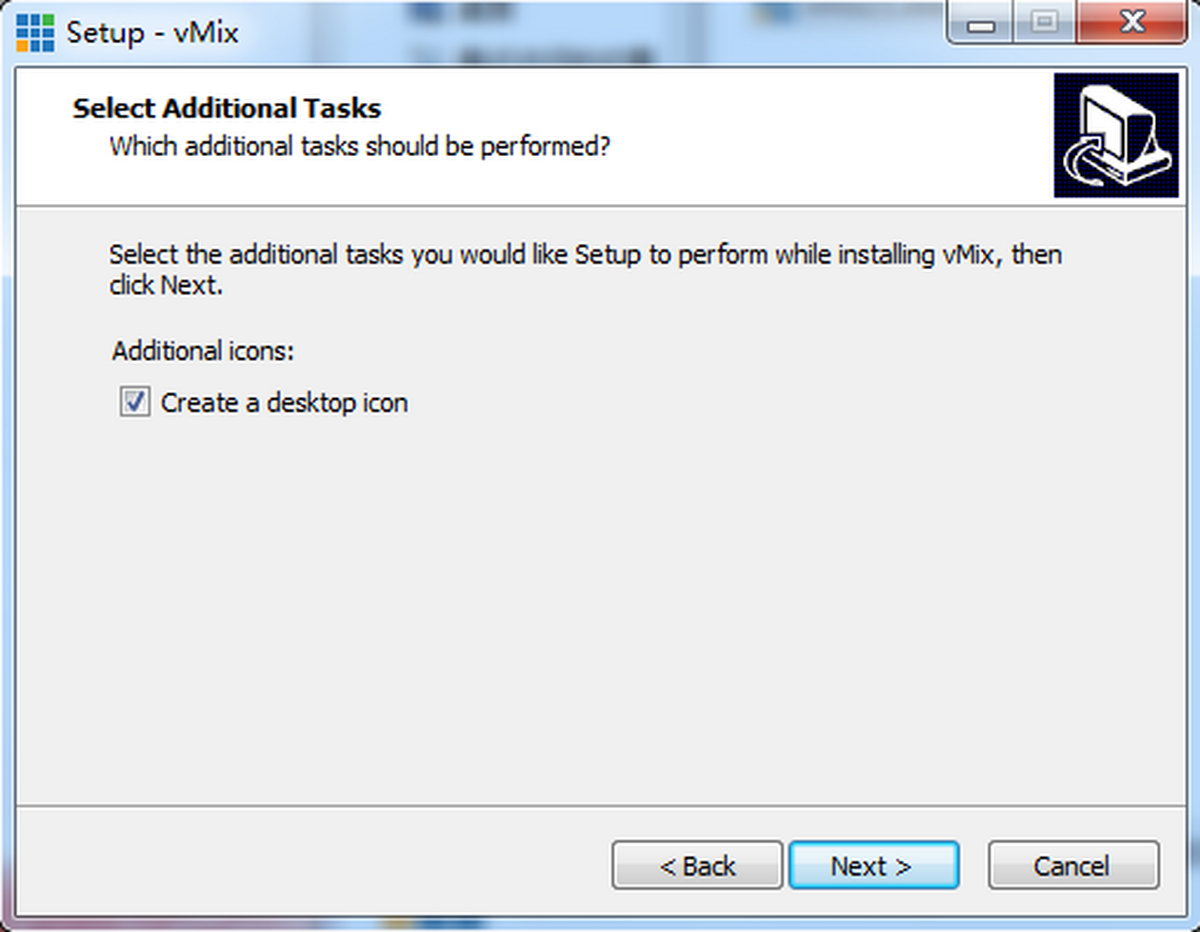Click the "Create a desktop icon" label text
Screen dimensions: 1200x932
click(x=284, y=403)
